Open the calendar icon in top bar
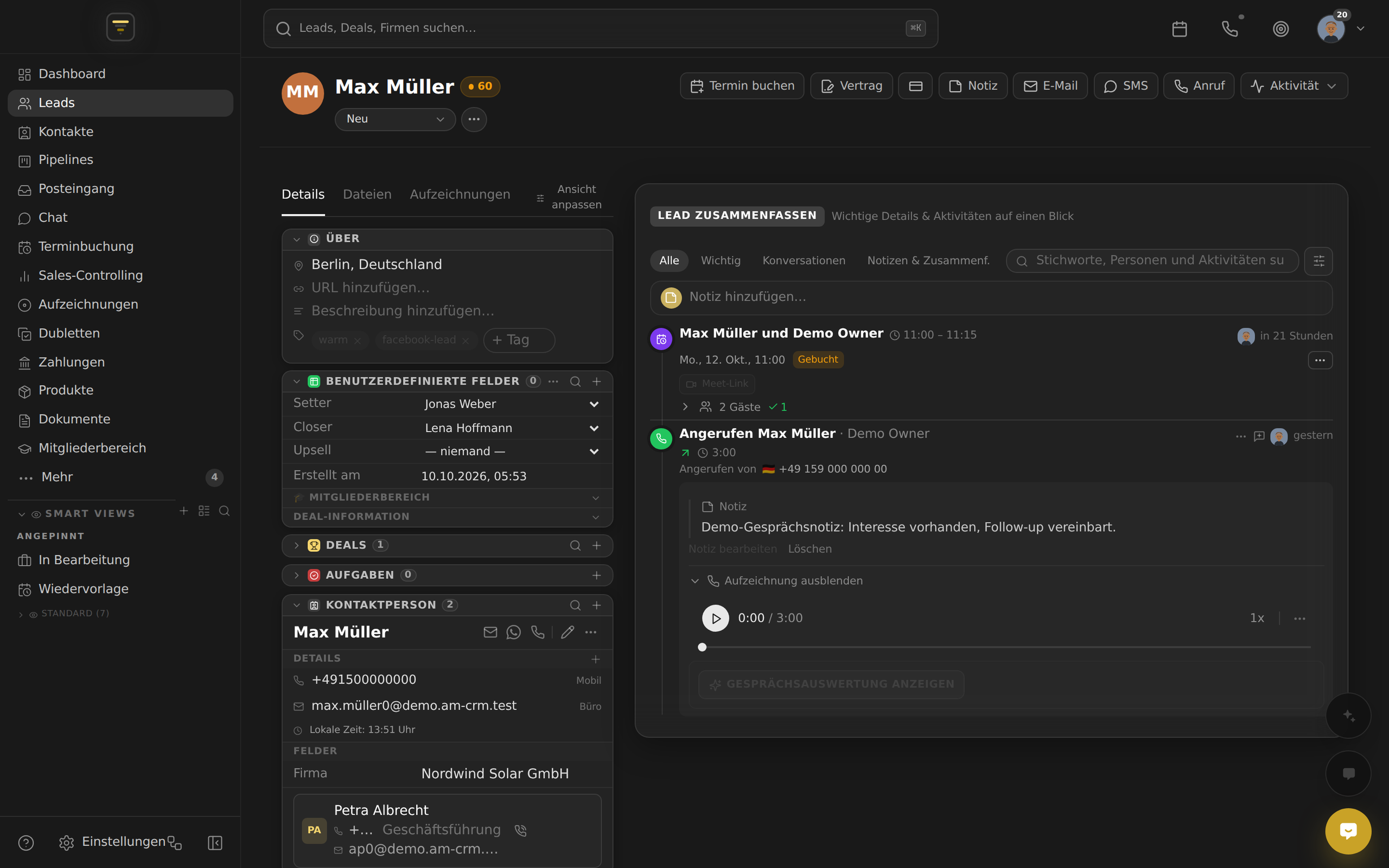Image resolution: width=1389 pixels, height=868 pixels. [x=1180, y=29]
